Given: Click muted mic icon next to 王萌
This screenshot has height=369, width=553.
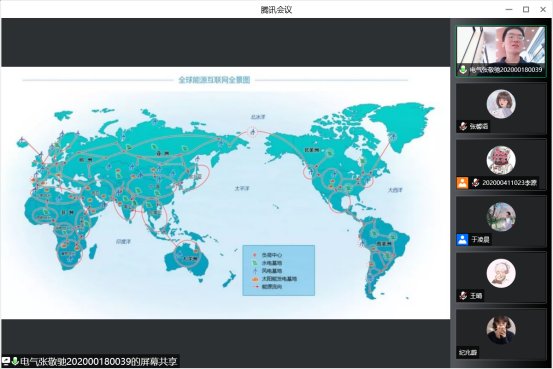Looking at the screenshot, I should click(463, 295).
